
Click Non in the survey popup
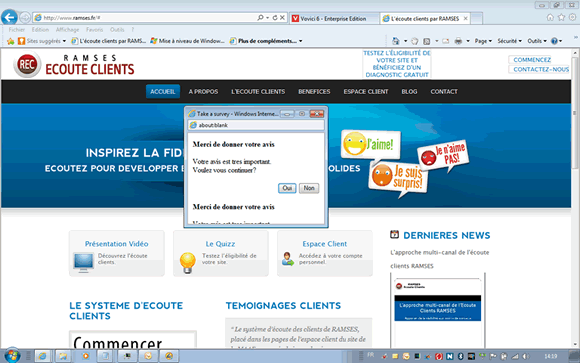(309, 188)
